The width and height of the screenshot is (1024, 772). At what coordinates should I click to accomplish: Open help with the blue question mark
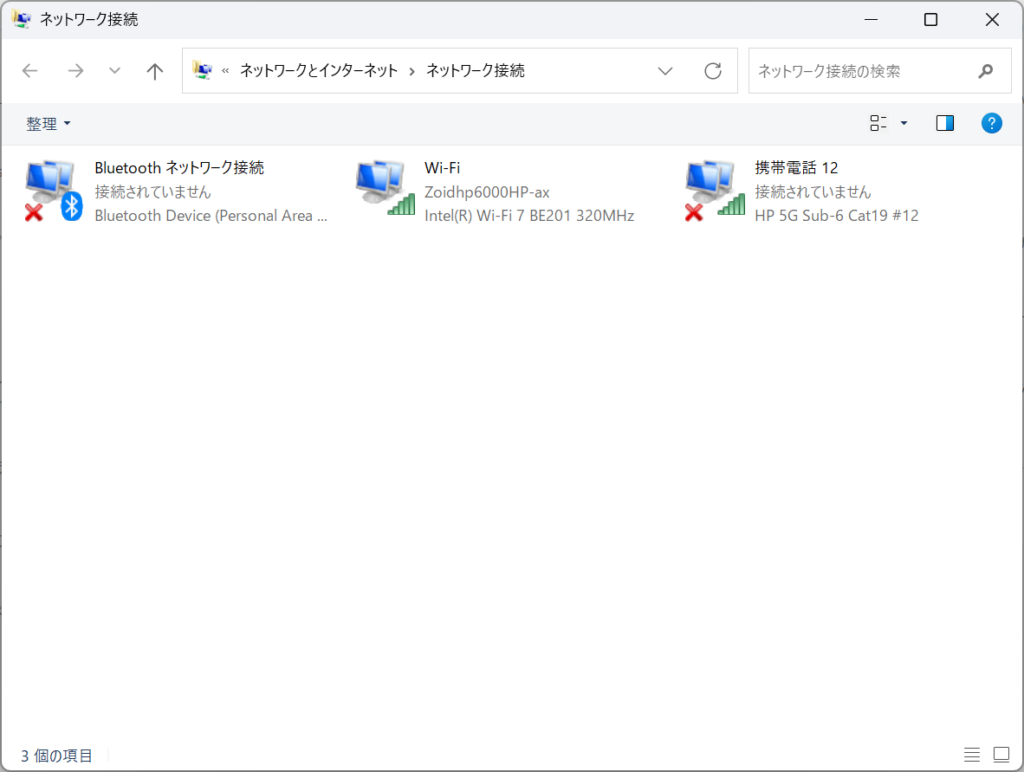[x=991, y=123]
